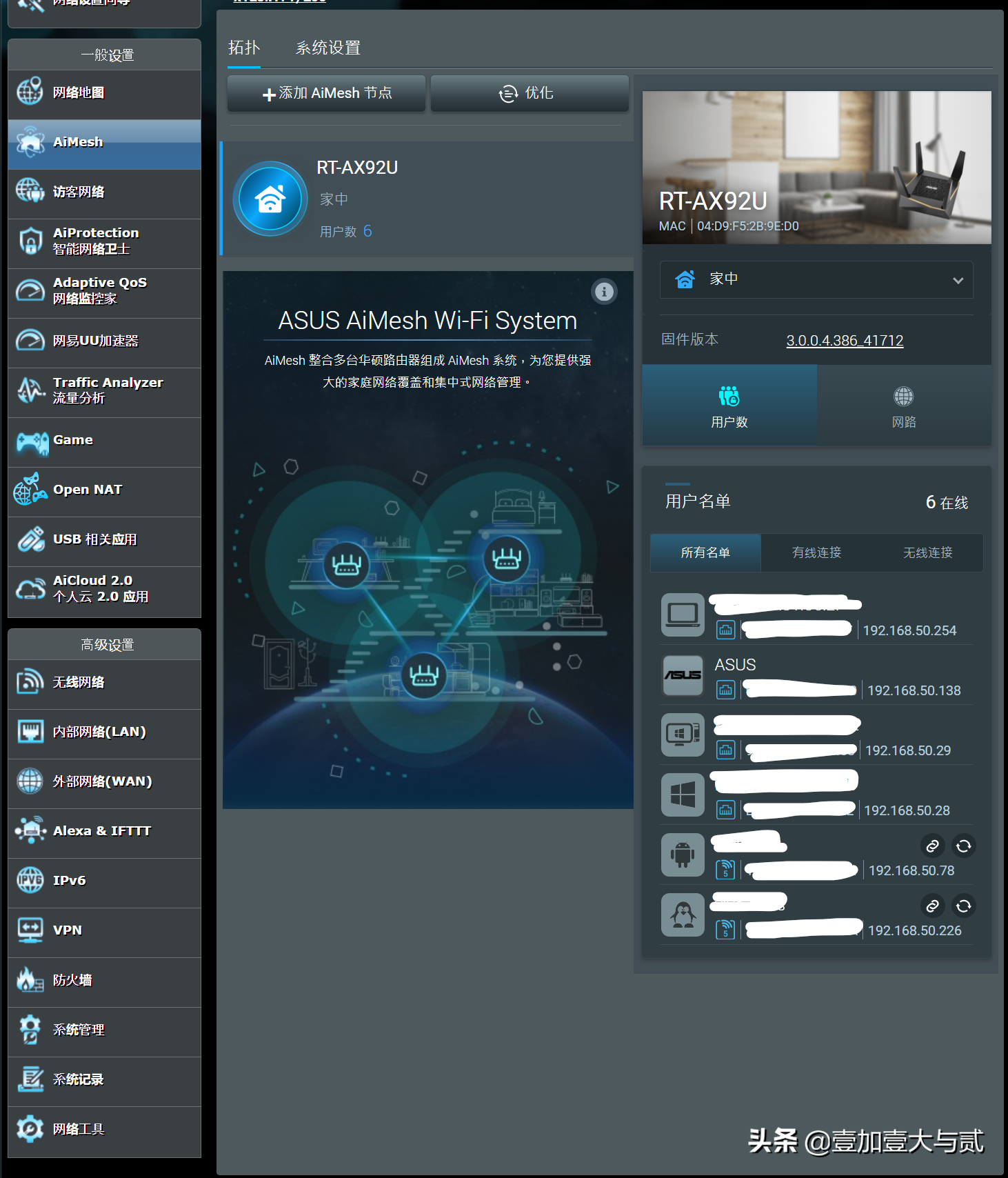Click Windows logo device icon at 192.168.50.28
This screenshot has width=1008, height=1178.
[683, 795]
